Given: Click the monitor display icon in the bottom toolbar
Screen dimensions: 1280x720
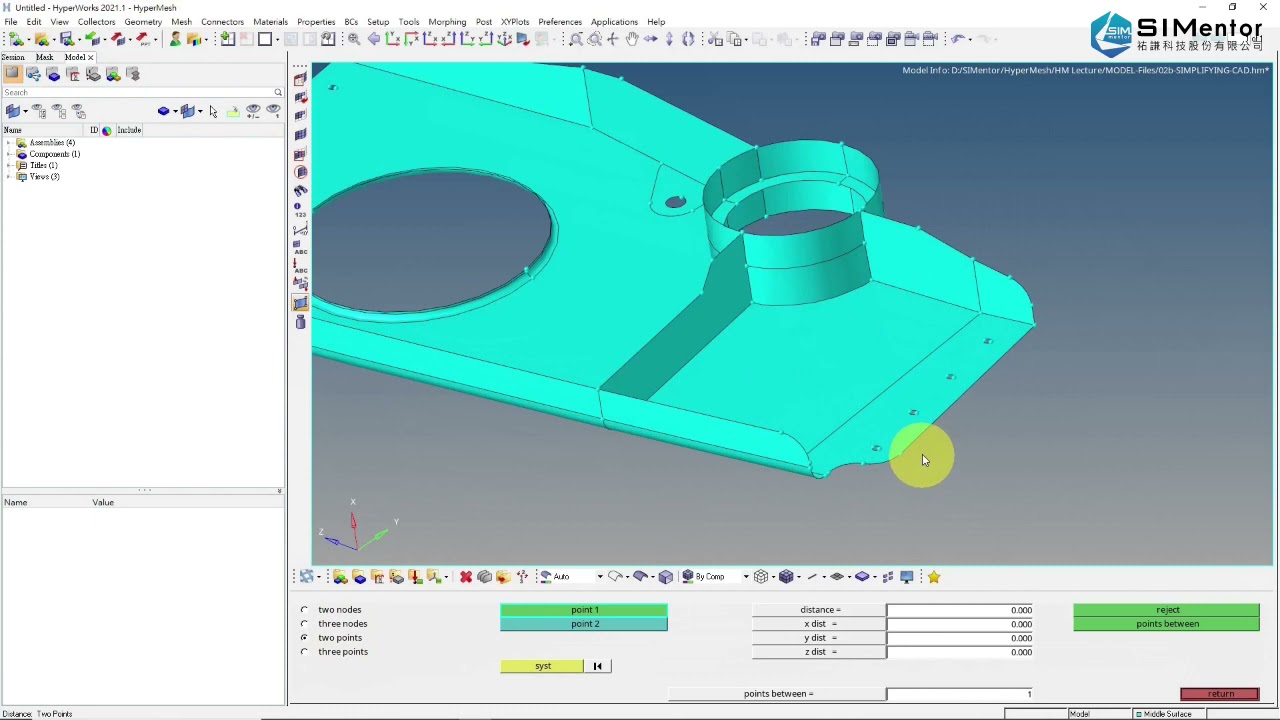Looking at the screenshot, I should [907, 577].
